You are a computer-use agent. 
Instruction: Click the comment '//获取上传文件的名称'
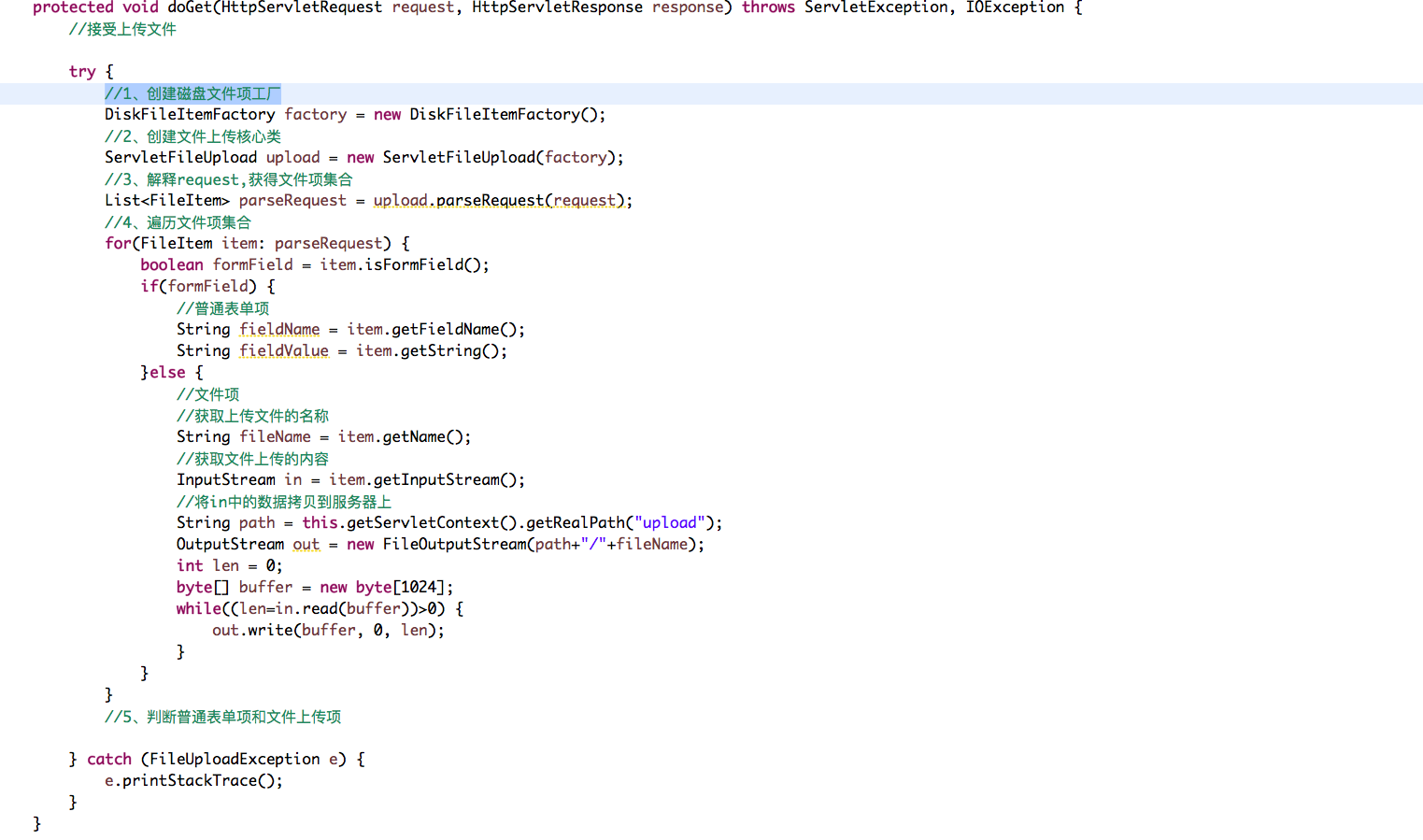point(252,416)
